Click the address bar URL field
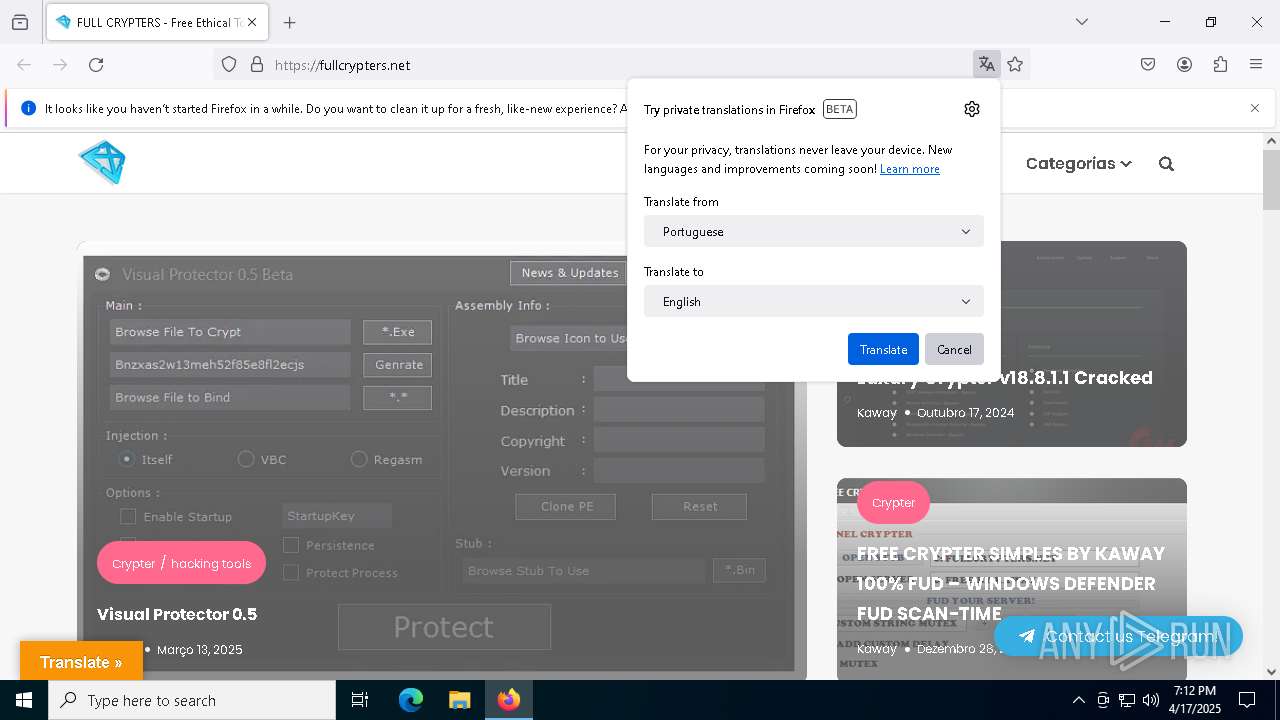The height and width of the screenshot is (720, 1280). 620,64
